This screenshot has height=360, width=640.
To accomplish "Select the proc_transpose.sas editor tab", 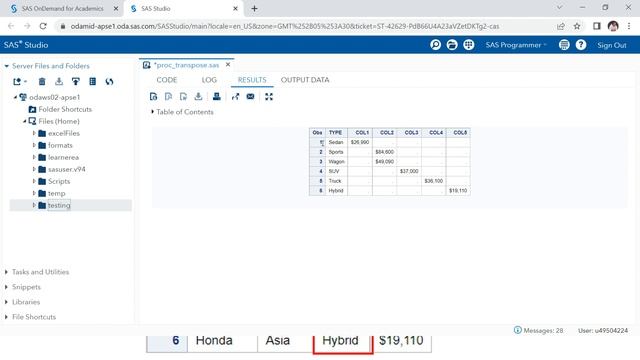I will (x=187, y=65).
